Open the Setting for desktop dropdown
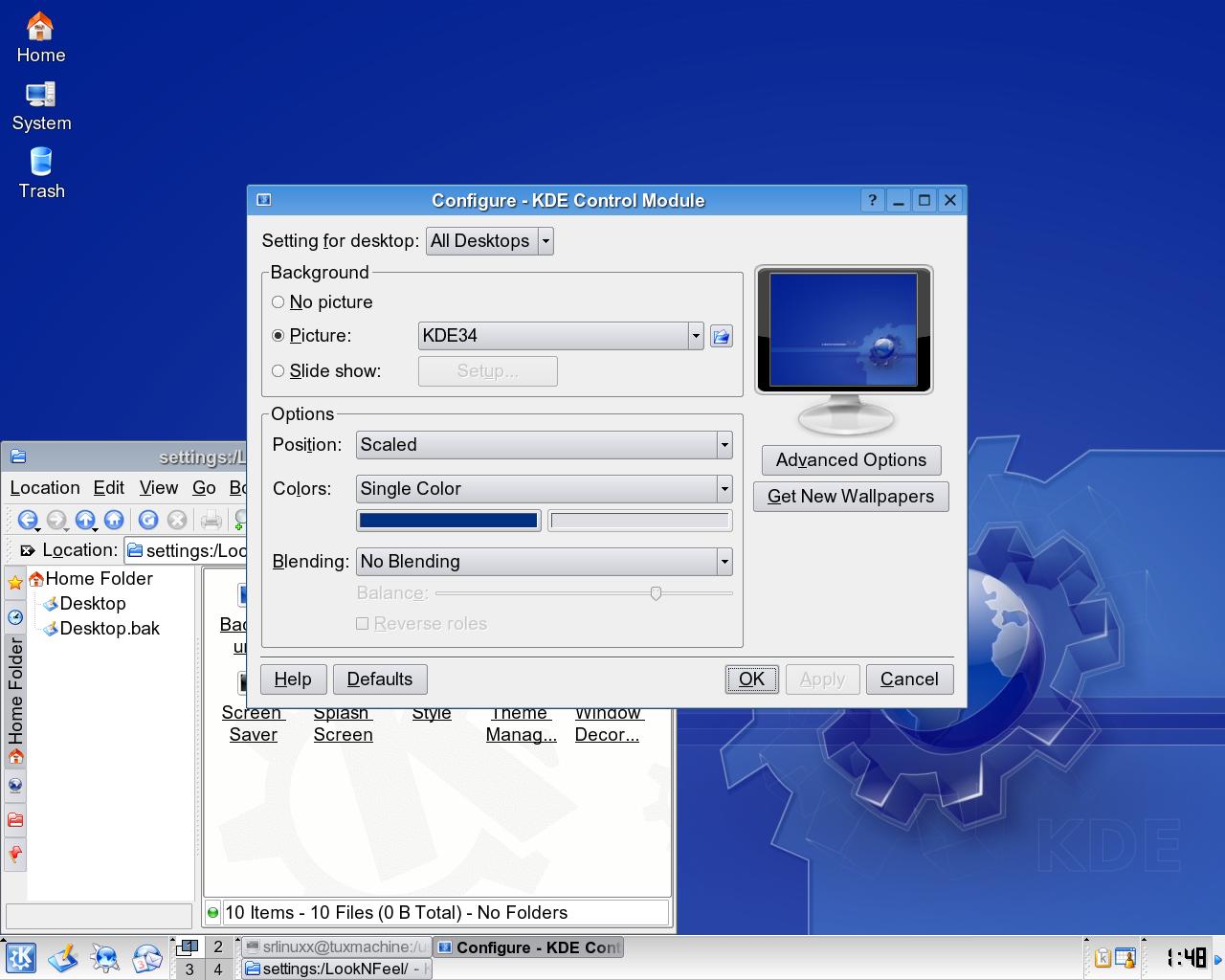1225x980 pixels. pos(489,241)
